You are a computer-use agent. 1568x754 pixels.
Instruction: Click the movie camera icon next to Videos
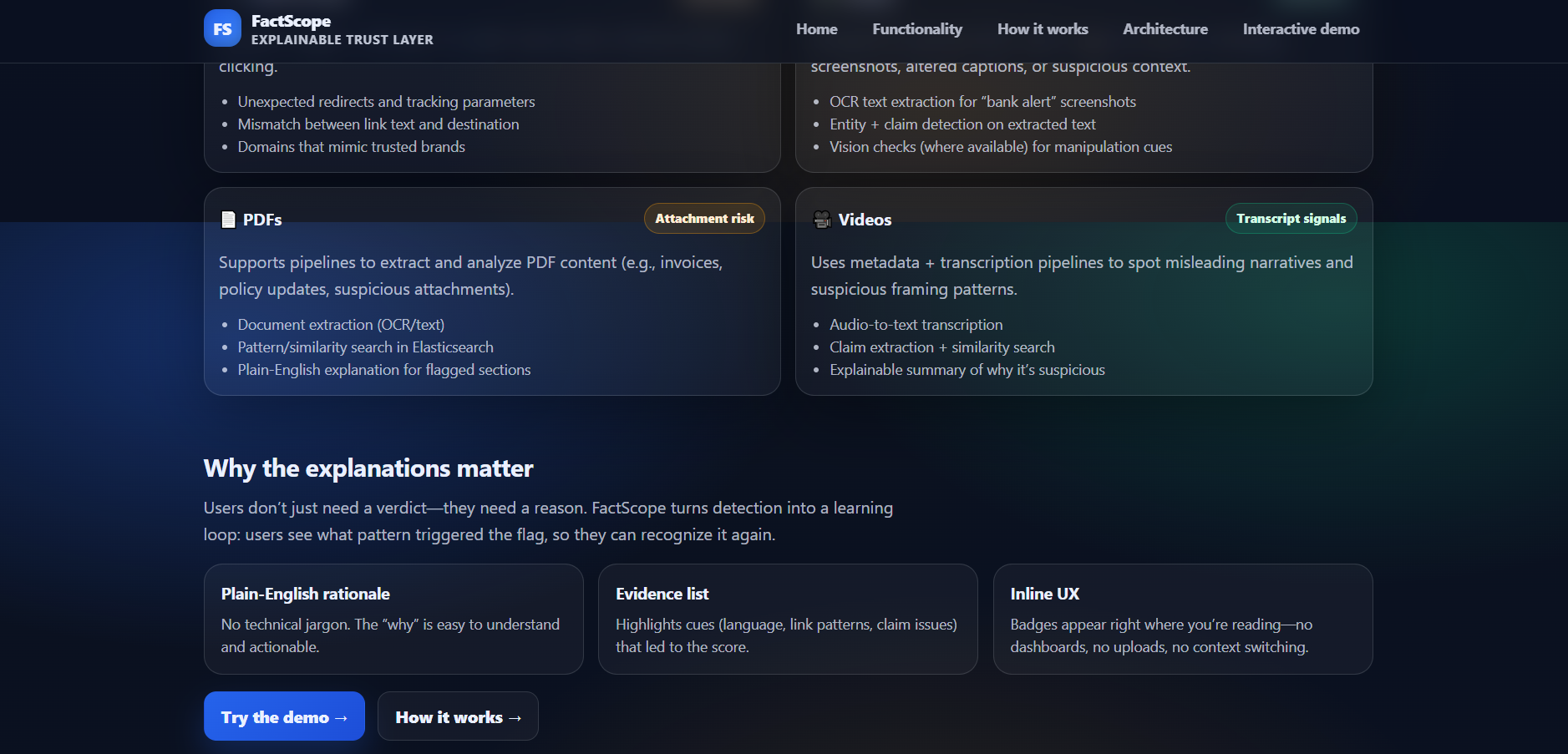[x=820, y=219]
